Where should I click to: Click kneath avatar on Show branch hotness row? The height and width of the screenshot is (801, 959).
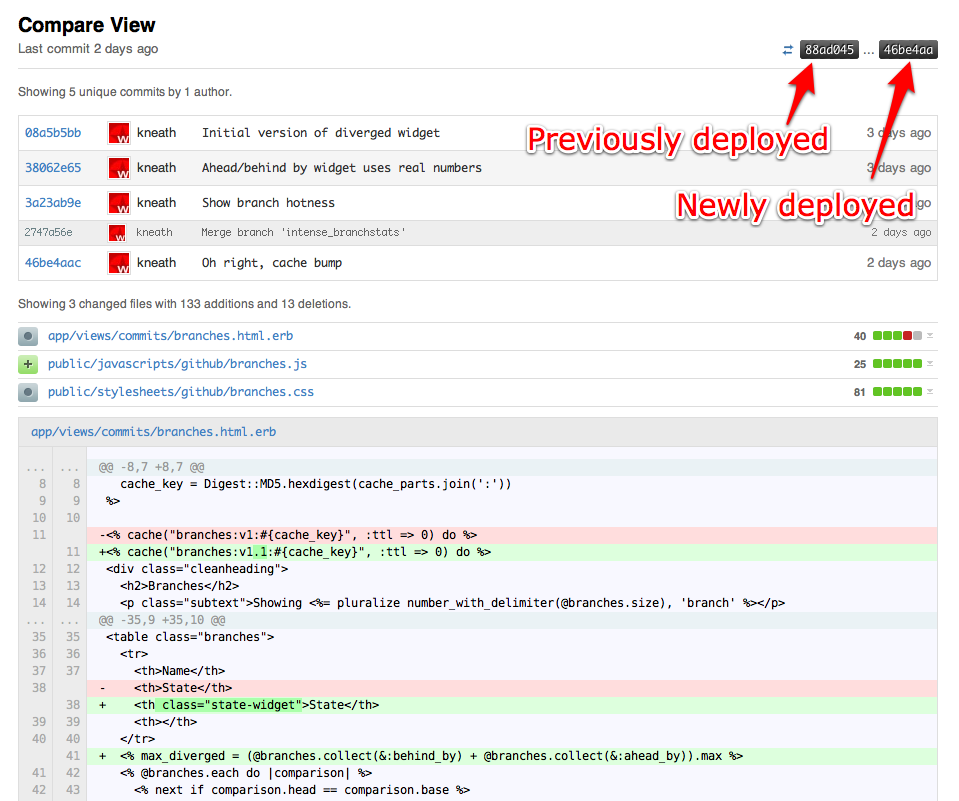point(119,202)
